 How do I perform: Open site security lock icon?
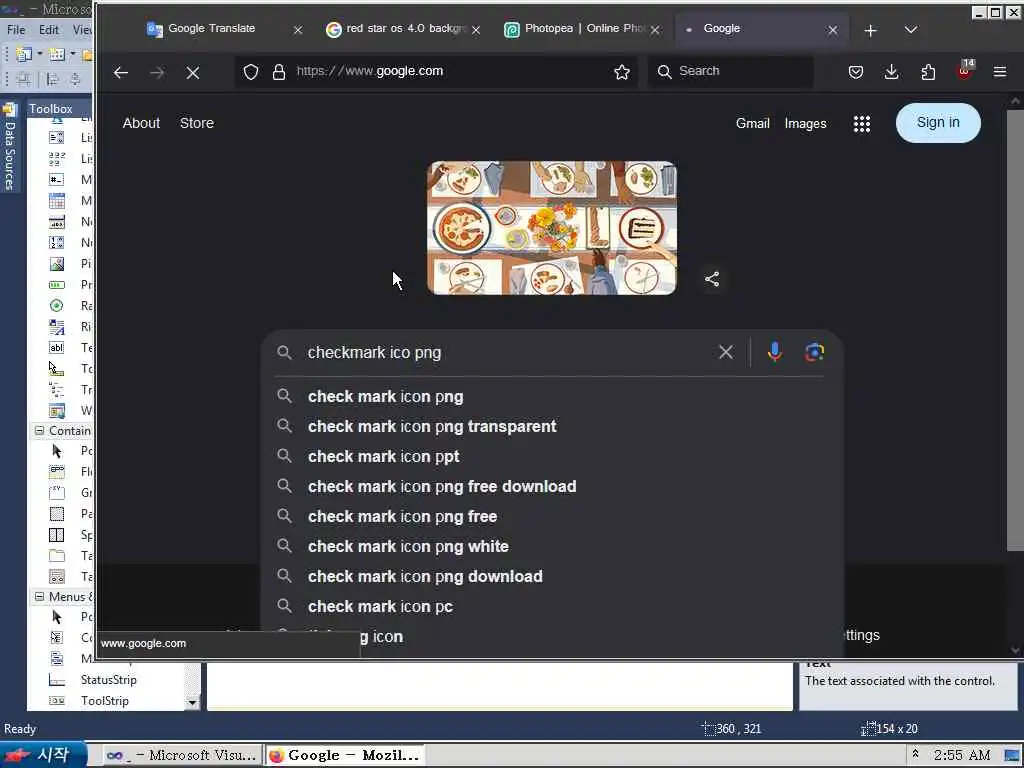[x=279, y=72]
